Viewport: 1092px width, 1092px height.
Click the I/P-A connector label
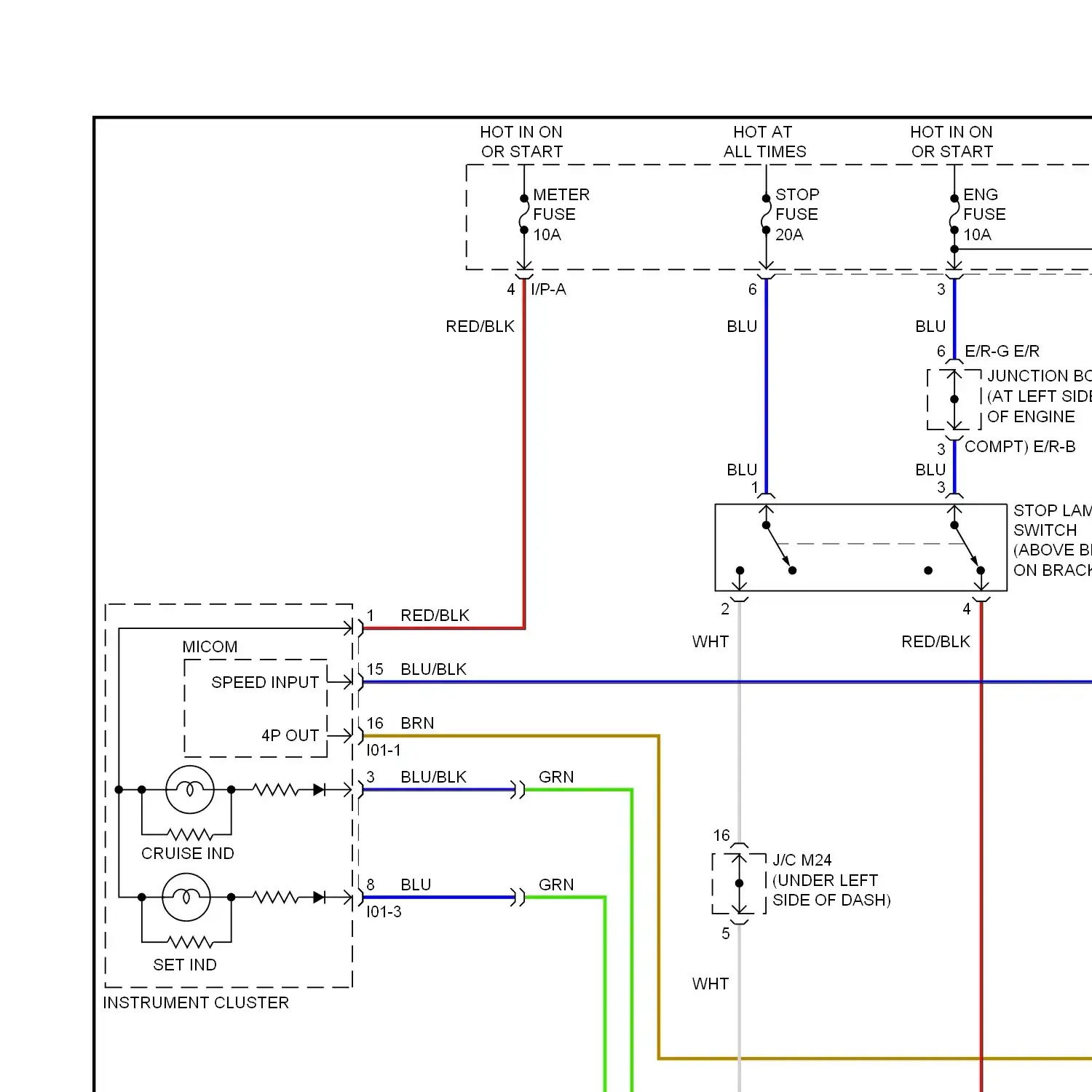pyautogui.click(x=548, y=289)
